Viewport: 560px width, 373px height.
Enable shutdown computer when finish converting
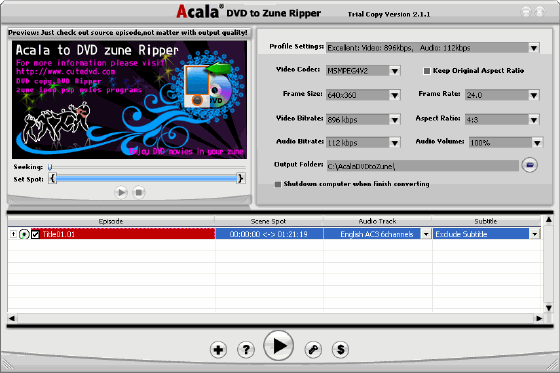point(278,184)
